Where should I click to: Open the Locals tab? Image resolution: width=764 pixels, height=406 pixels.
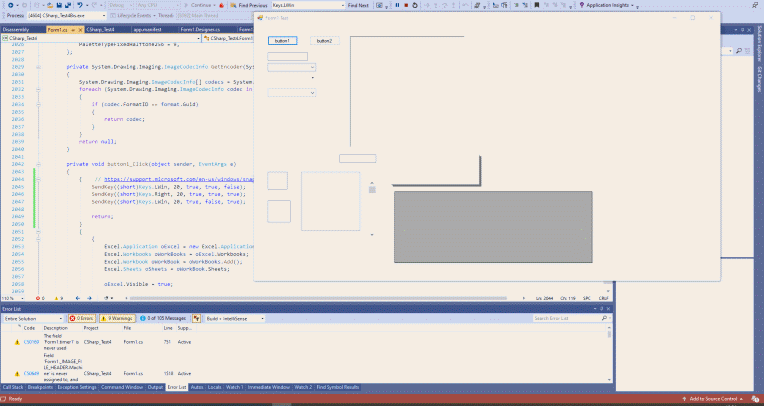click(214, 387)
